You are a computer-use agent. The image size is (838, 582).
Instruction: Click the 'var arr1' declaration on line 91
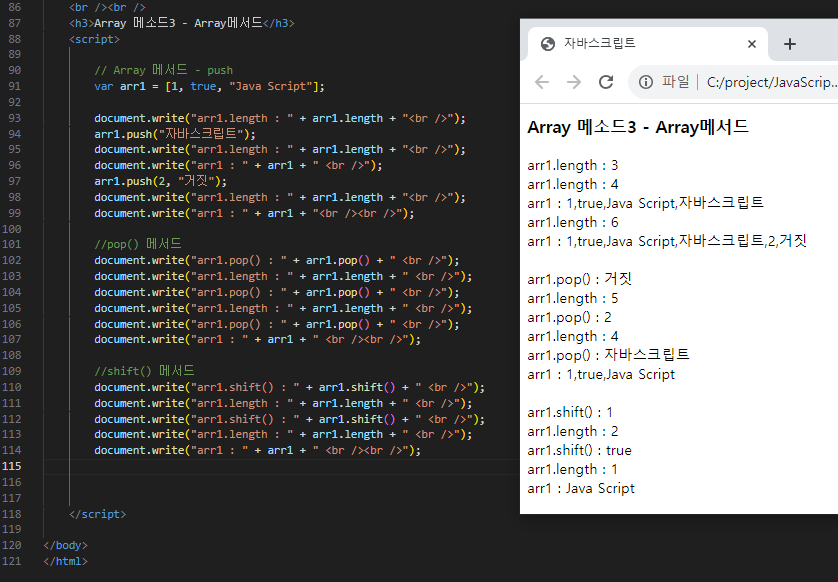point(210,86)
